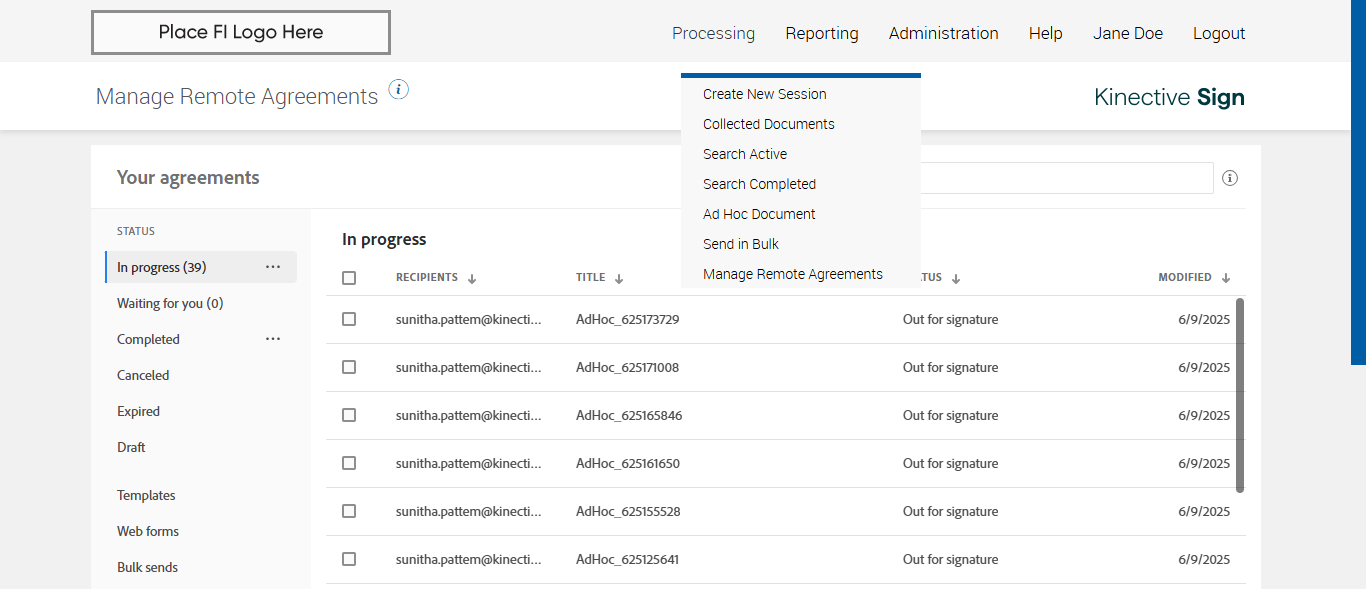Select the AdHoc_625165846 row checkbox
1366x589 pixels.
(x=349, y=415)
